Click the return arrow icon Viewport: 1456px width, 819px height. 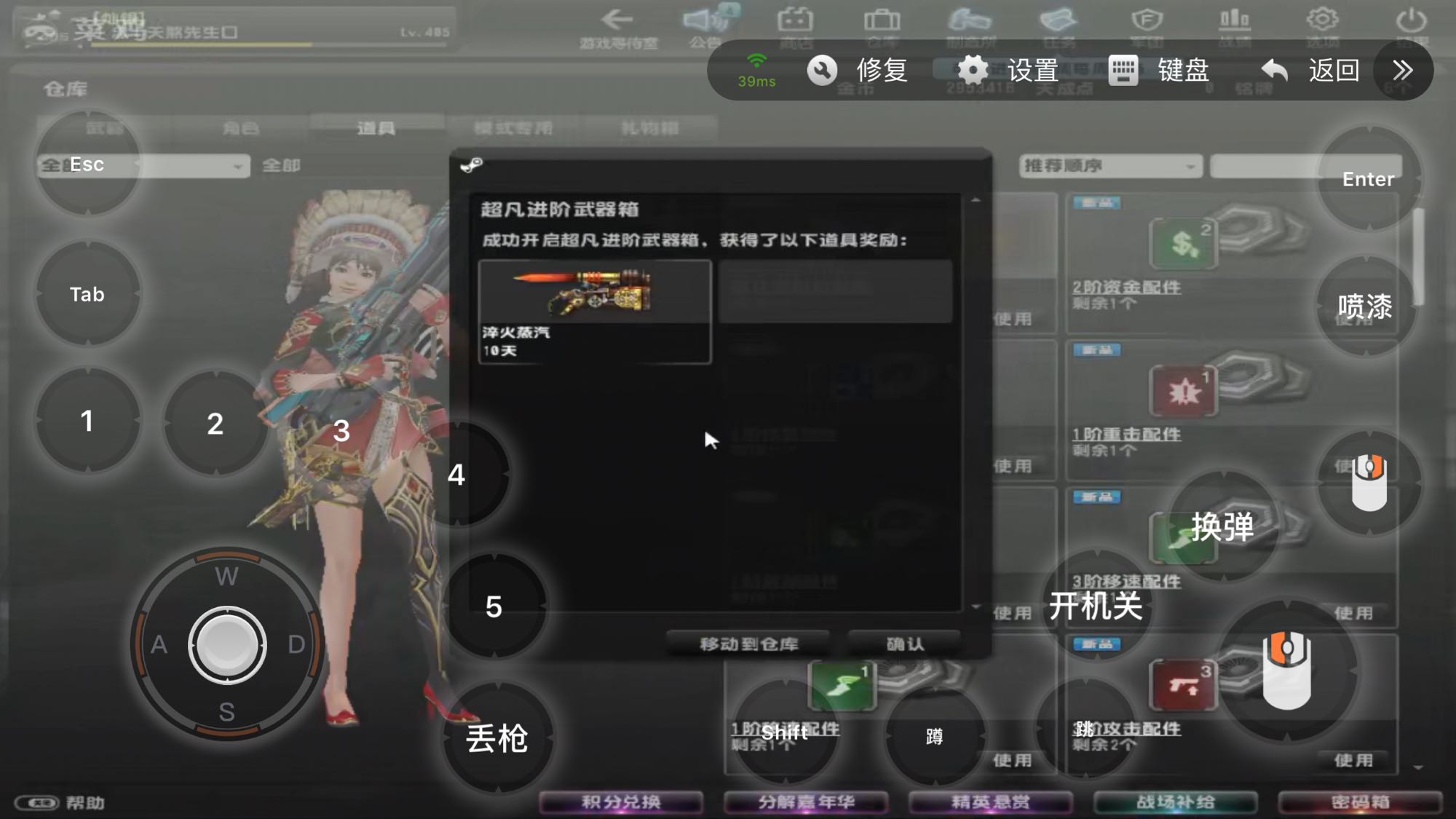pyautogui.click(x=1275, y=71)
